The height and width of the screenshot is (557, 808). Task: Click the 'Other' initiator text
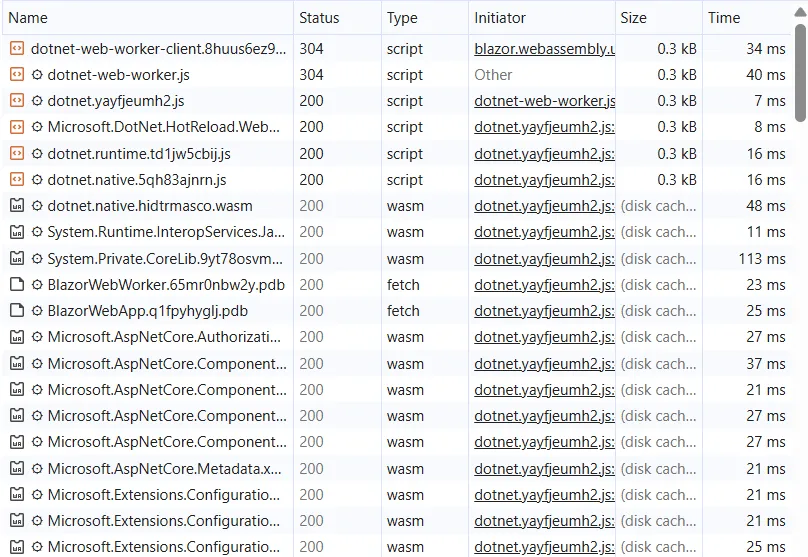(493, 75)
